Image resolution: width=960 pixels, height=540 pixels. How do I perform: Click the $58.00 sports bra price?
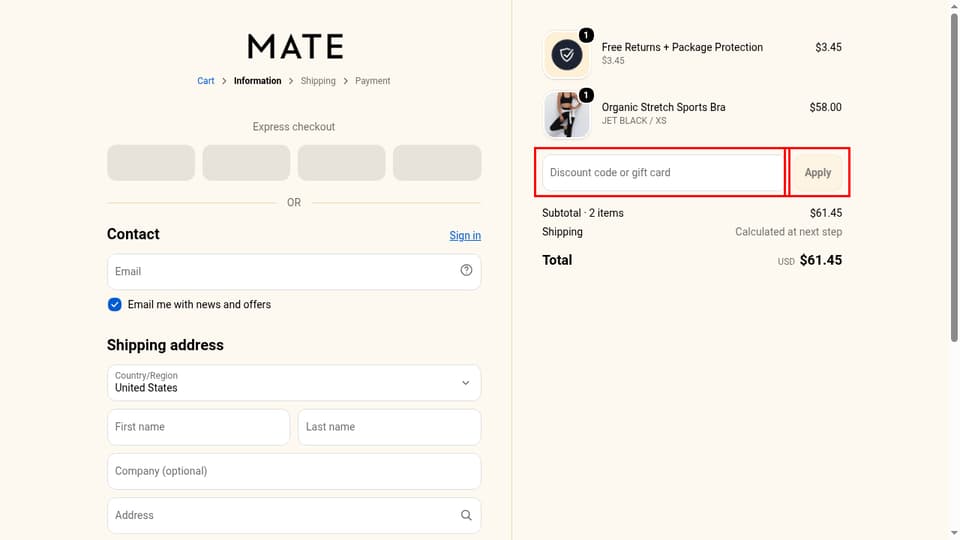tap(825, 107)
